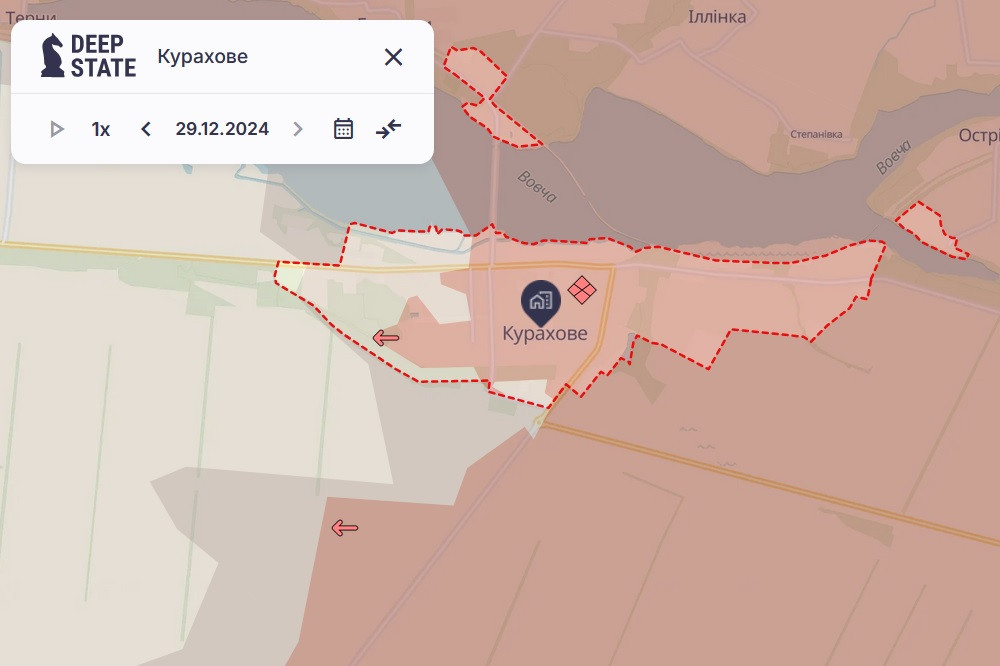Advance to the next date
The width and height of the screenshot is (1000, 666).
297,129
